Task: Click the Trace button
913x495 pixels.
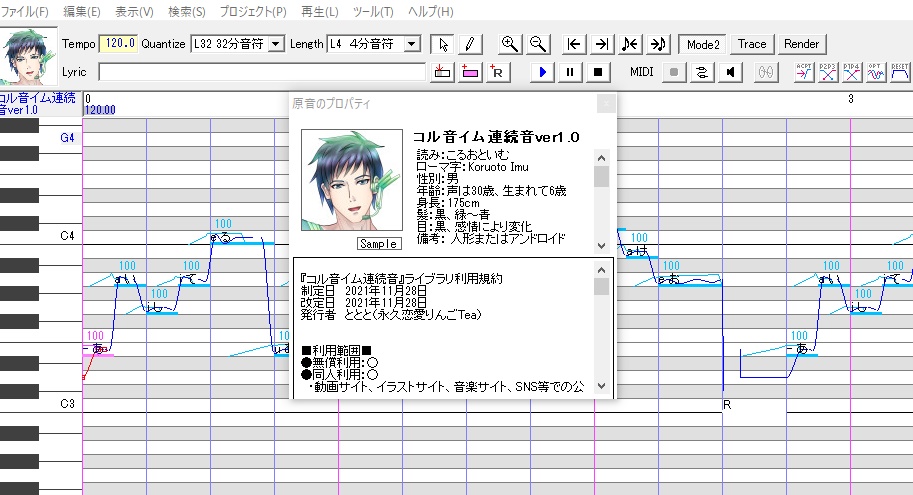Action: [x=752, y=44]
